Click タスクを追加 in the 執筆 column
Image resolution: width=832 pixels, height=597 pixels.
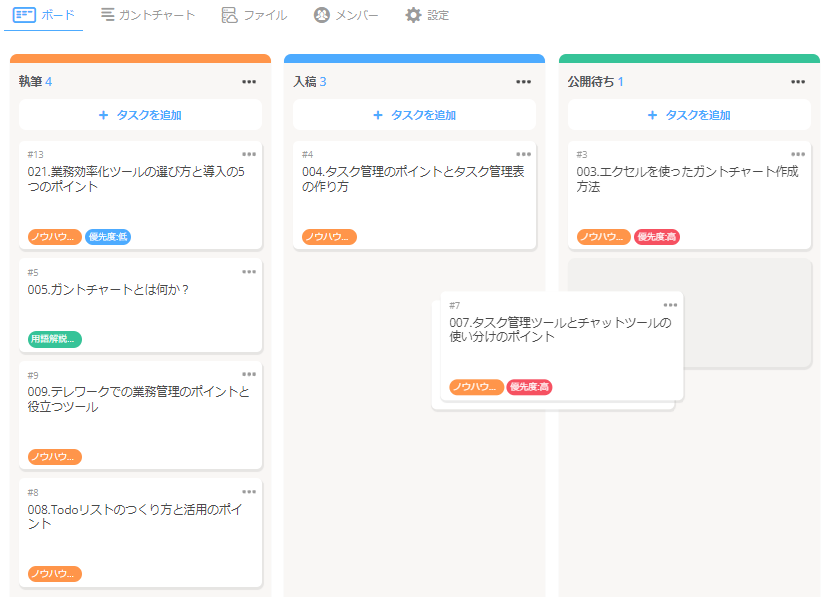pos(140,115)
